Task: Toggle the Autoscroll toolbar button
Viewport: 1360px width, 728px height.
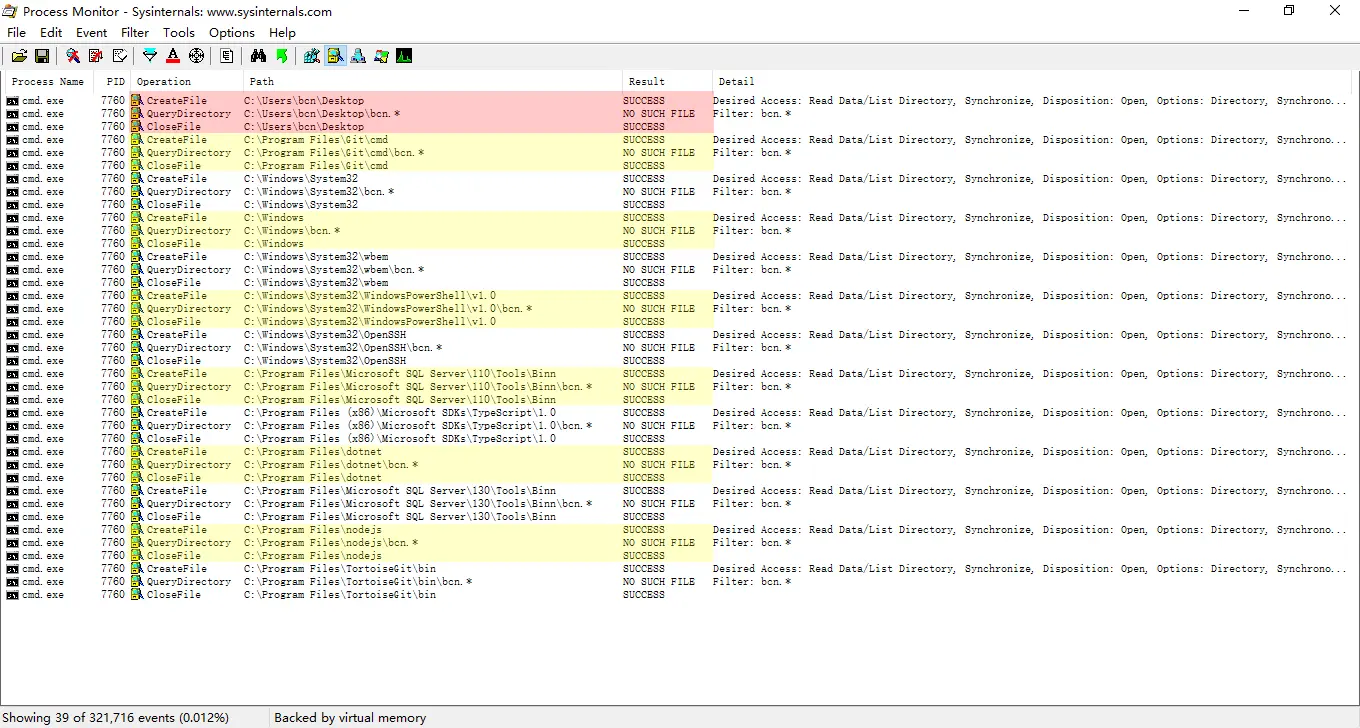Action: tap(96, 56)
